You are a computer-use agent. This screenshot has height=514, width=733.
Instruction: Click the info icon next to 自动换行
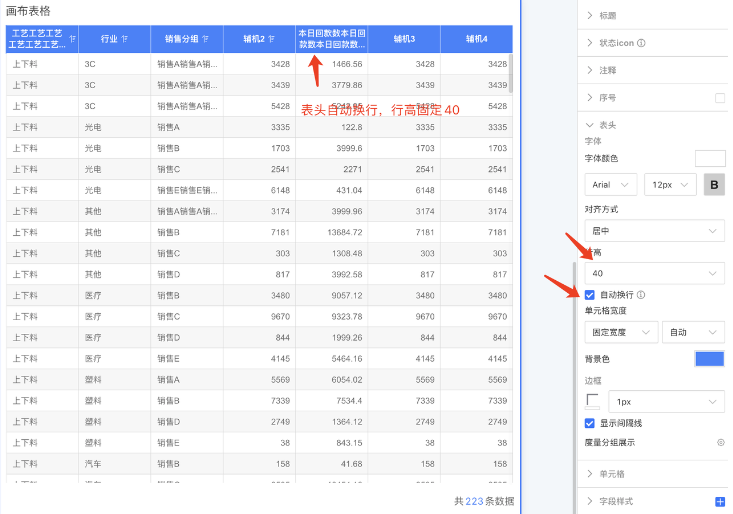tap(641, 295)
